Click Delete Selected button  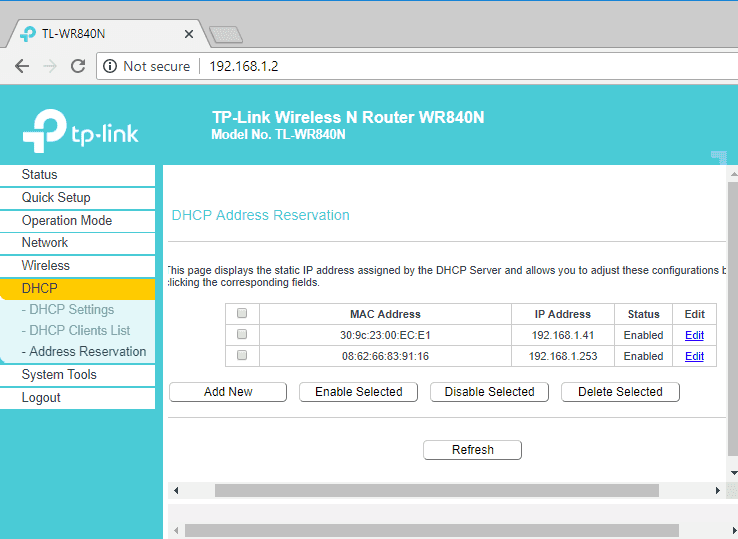(620, 392)
